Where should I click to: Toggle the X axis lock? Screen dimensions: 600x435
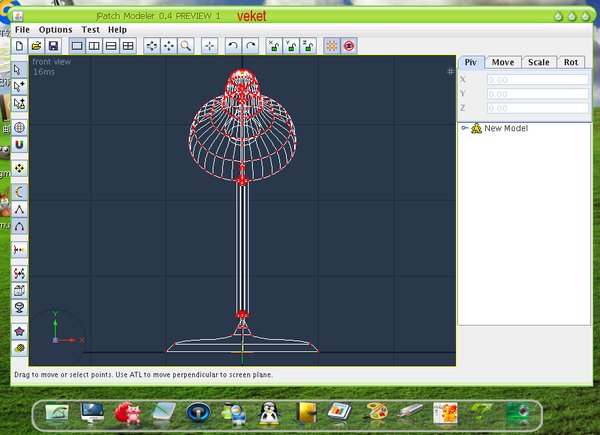pos(274,46)
